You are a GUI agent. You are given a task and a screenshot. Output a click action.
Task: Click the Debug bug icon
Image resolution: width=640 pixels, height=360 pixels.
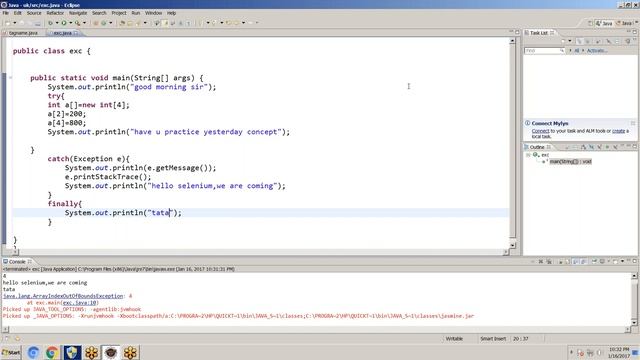(50, 23)
